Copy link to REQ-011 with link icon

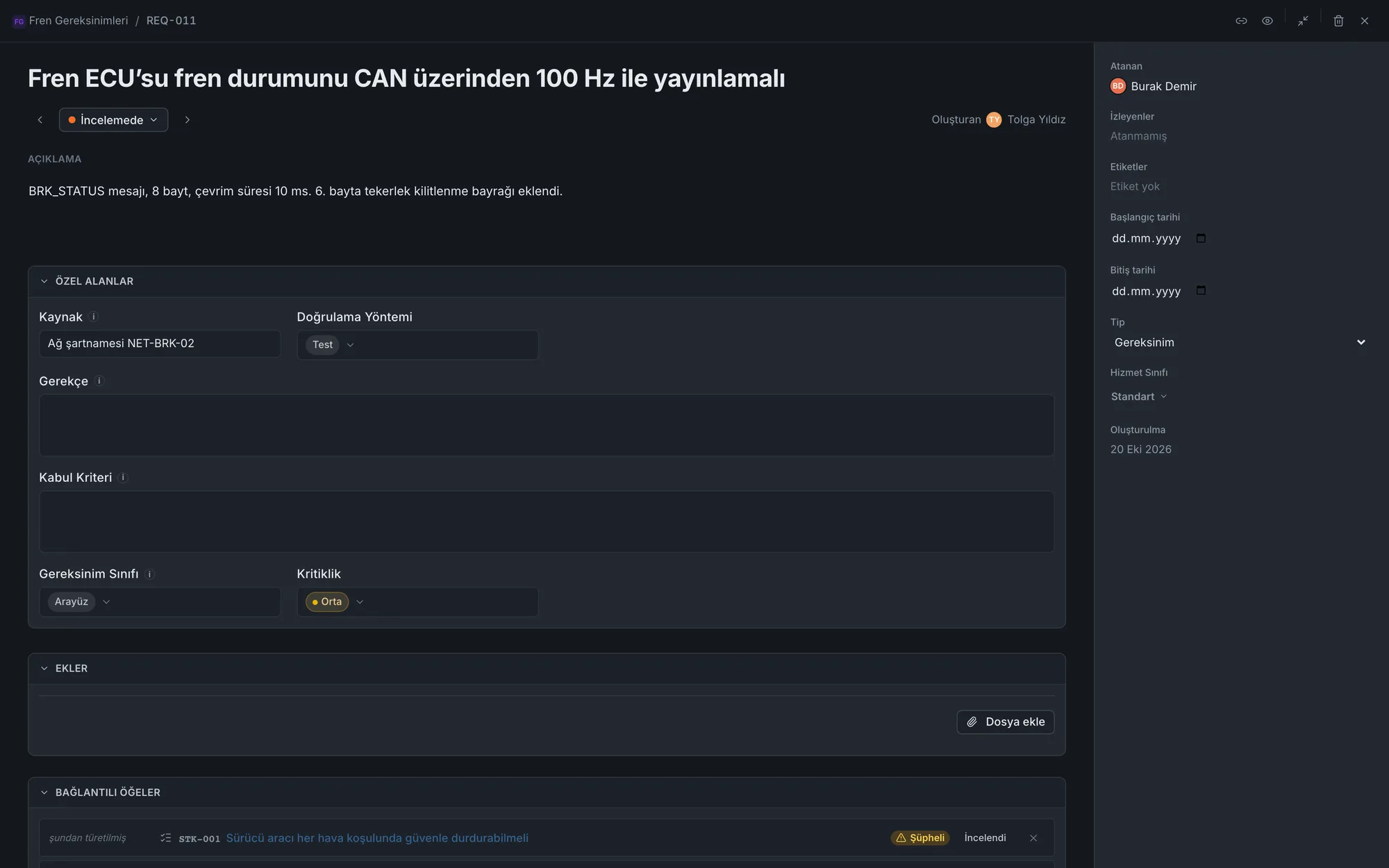[x=1241, y=21]
